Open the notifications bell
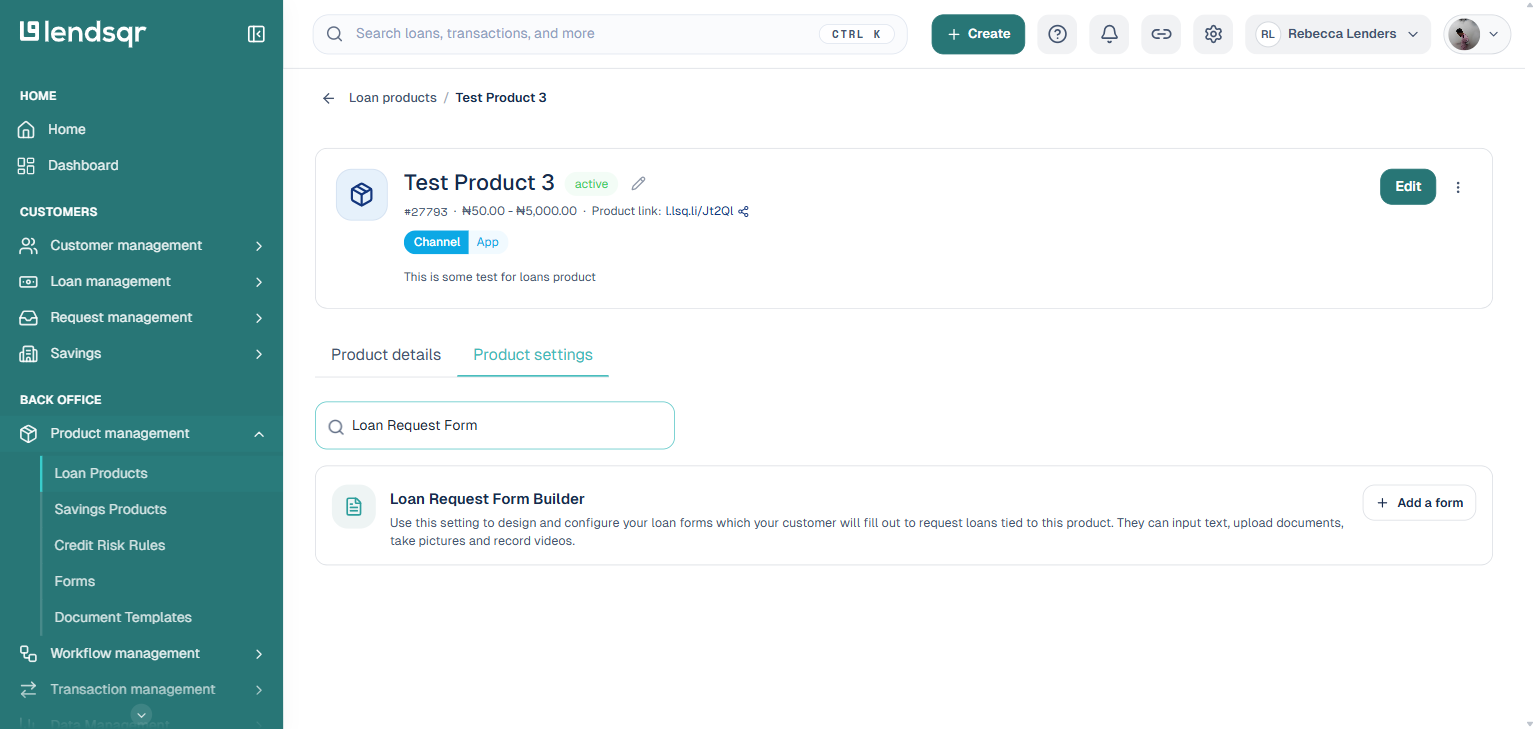Viewport: 1535px width, 730px height. (1109, 34)
